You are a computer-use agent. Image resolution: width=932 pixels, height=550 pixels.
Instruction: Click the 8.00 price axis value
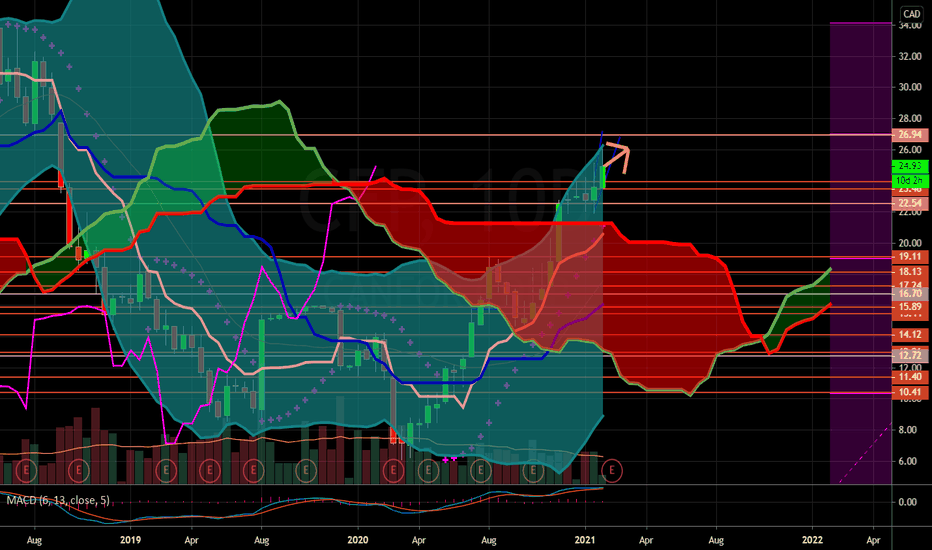[x=908, y=430]
